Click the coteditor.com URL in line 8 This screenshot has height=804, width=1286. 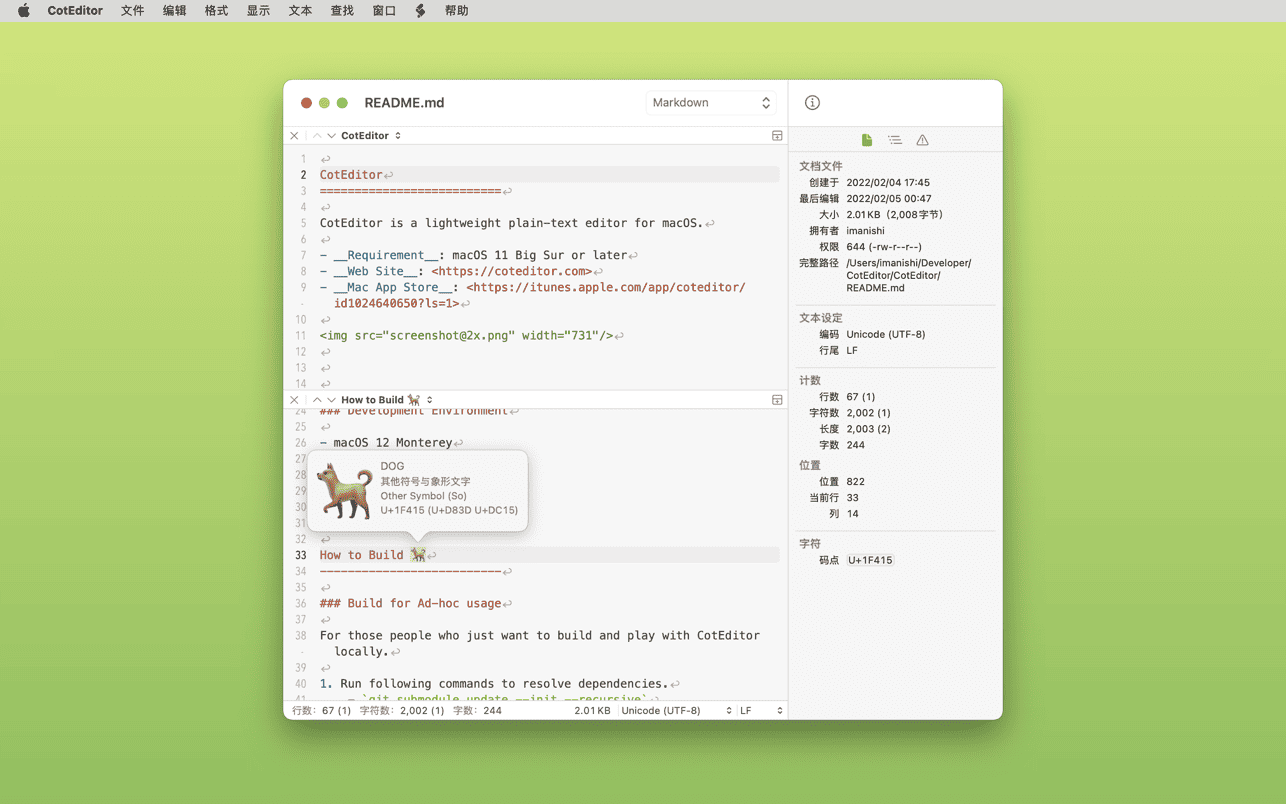(x=511, y=271)
